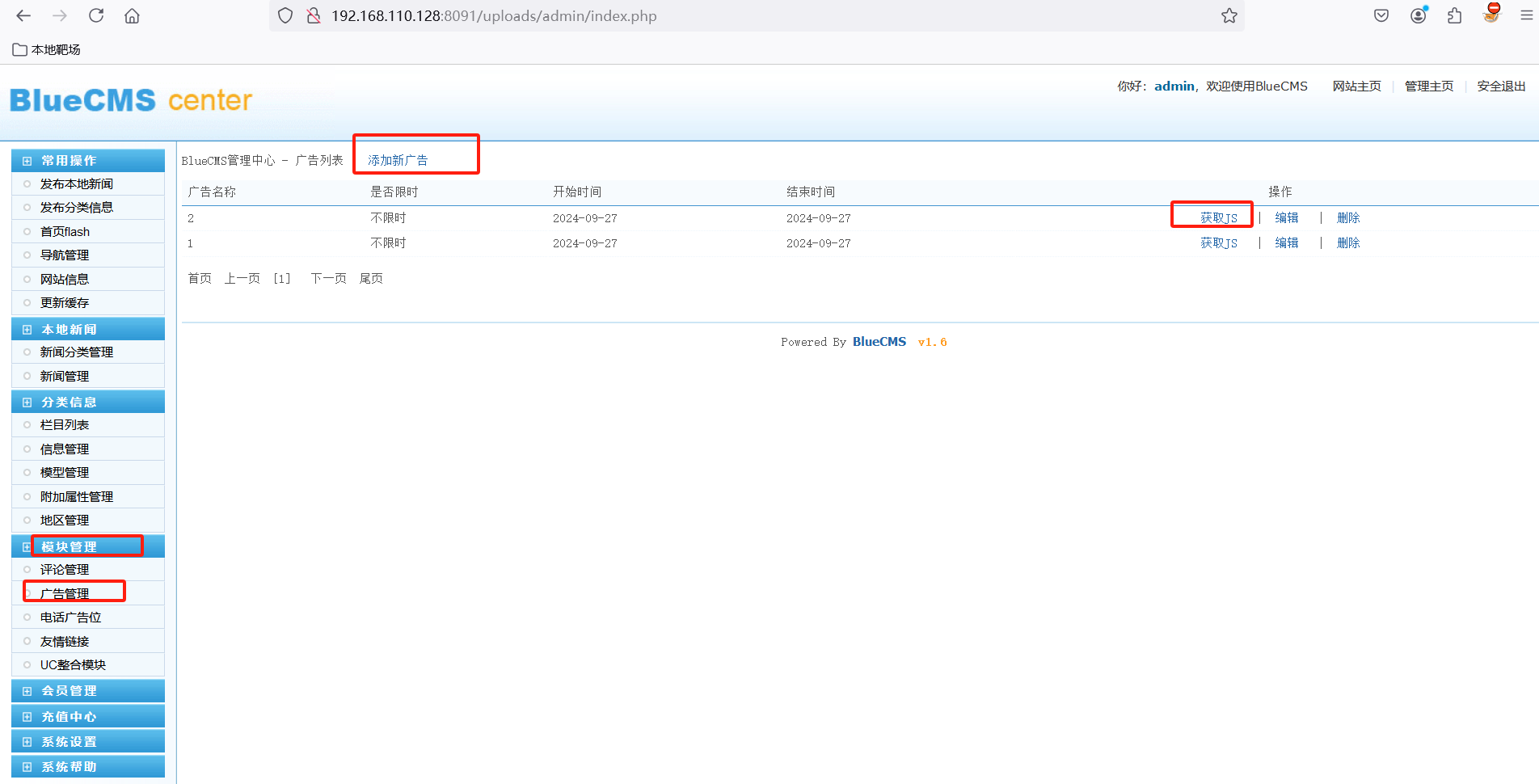Open the Firefox account icon
Viewport: 1539px width, 784px height.
[x=1419, y=15]
